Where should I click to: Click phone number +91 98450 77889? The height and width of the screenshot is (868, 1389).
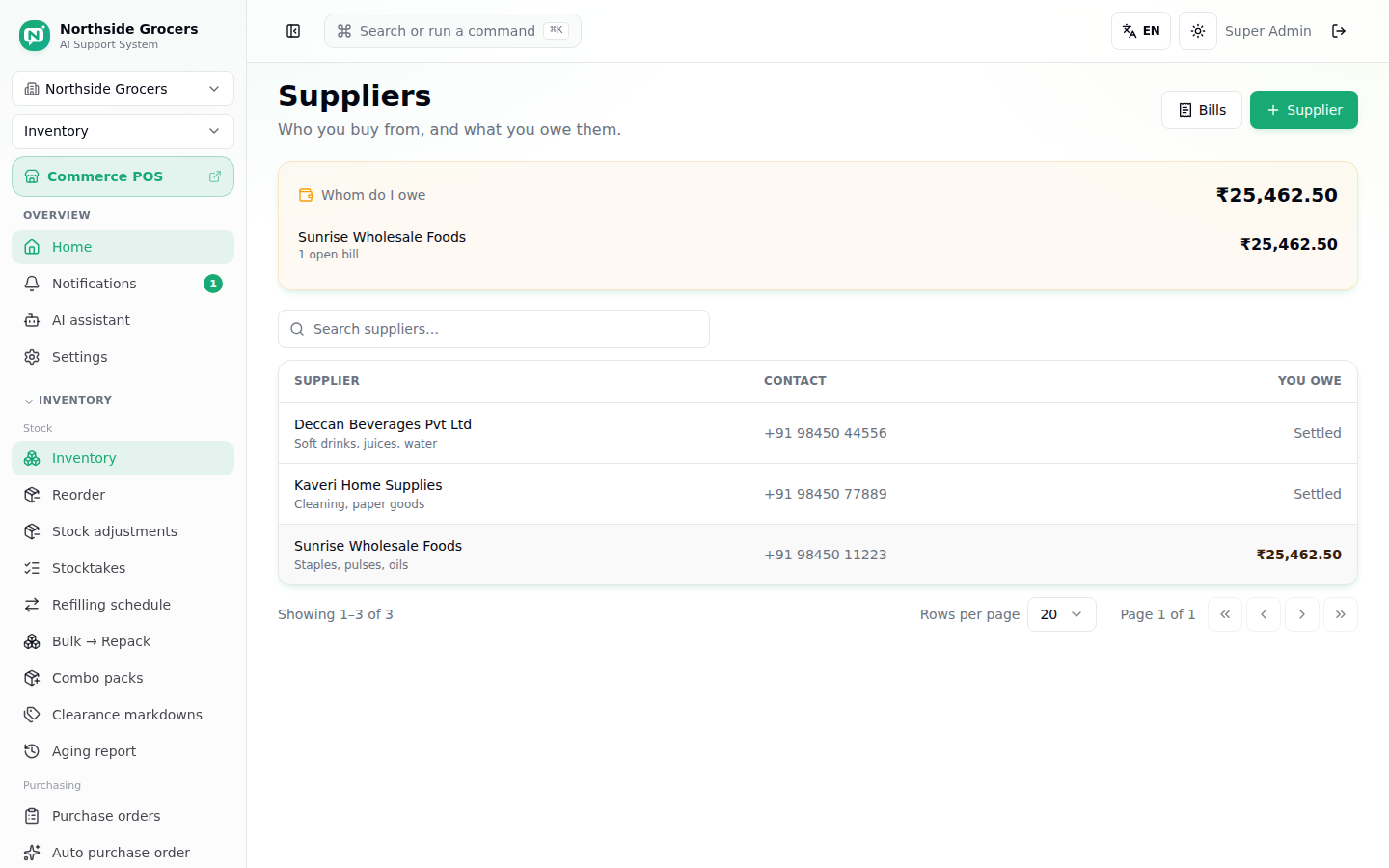point(826,494)
